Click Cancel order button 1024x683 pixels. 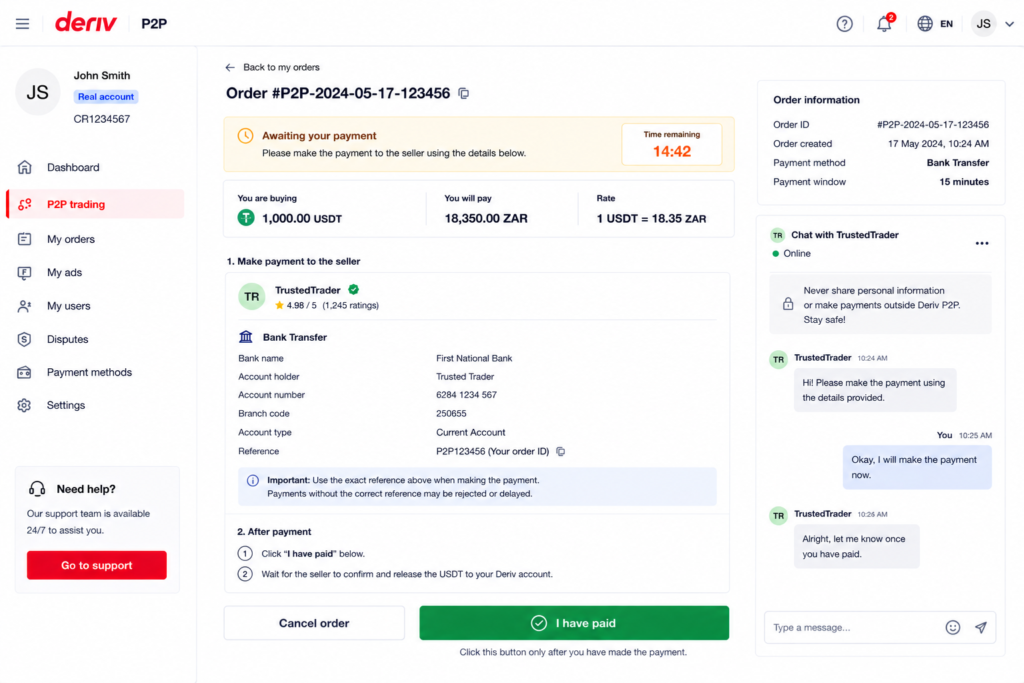point(314,623)
